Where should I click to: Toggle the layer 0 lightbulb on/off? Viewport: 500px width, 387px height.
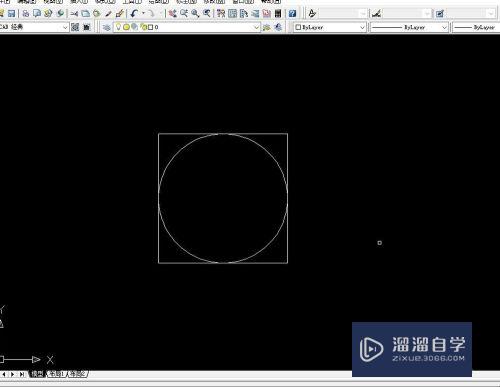118,27
